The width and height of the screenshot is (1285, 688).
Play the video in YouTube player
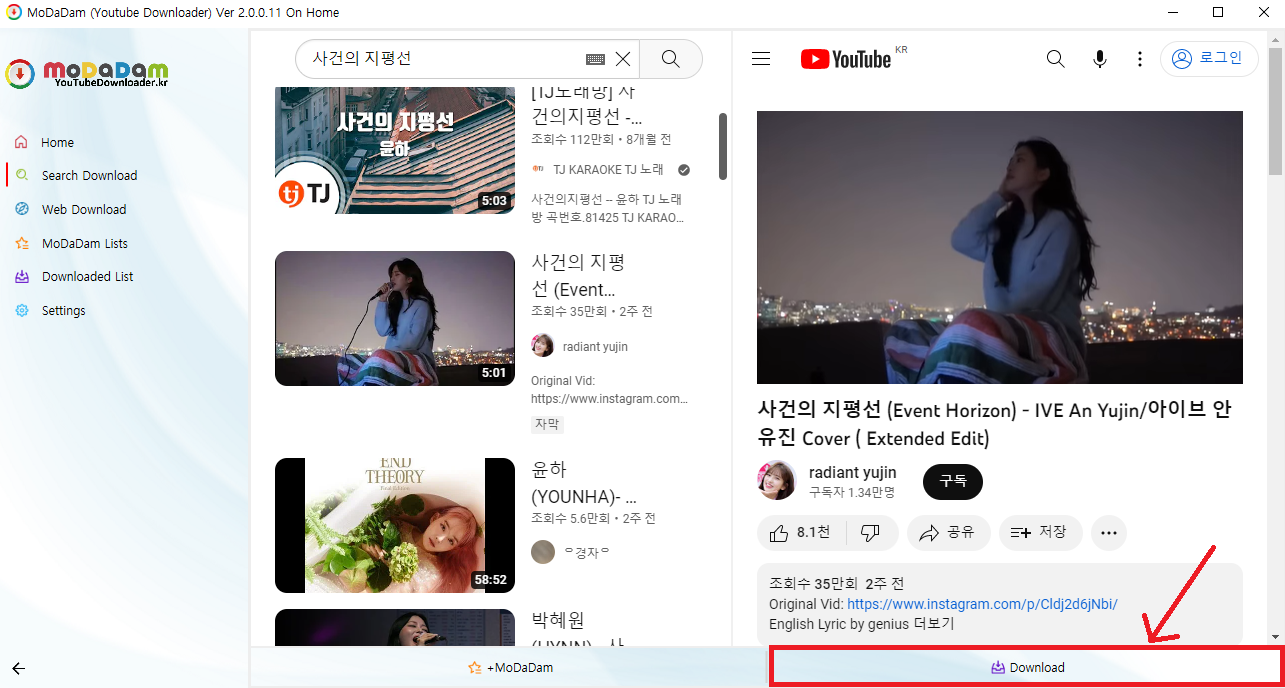(x=999, y=247)
